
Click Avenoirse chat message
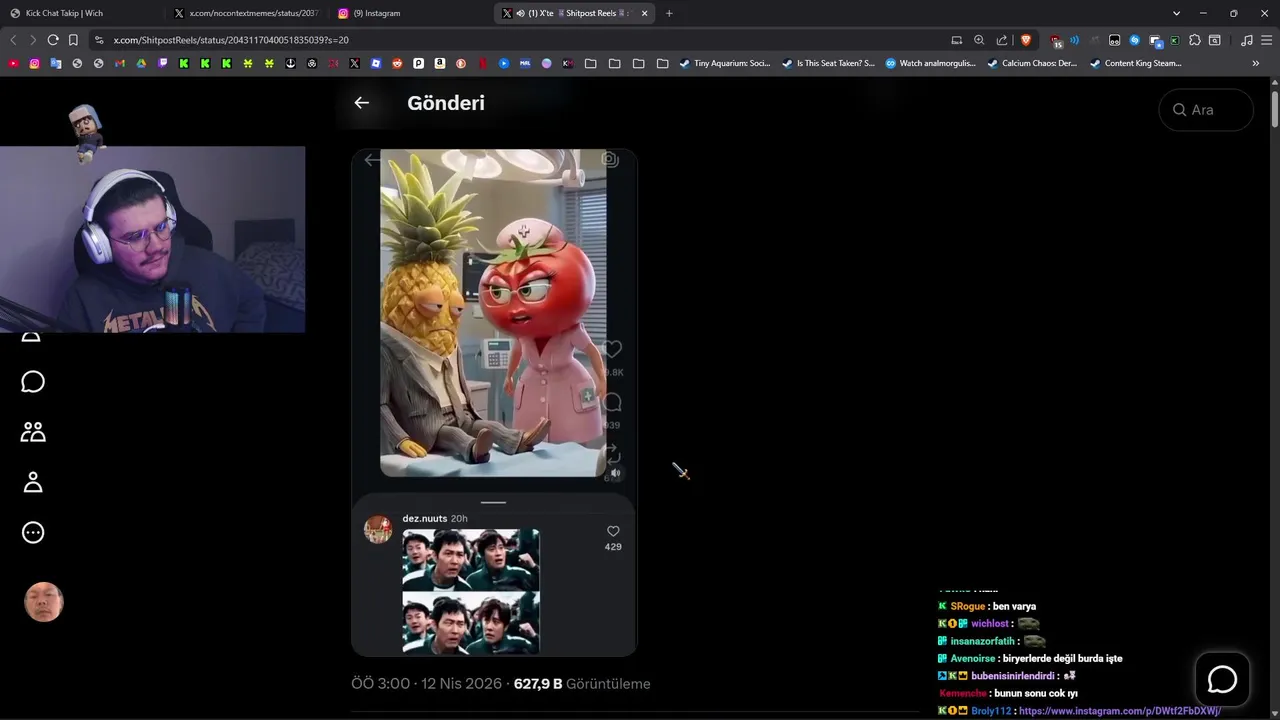pos(1030,658)
